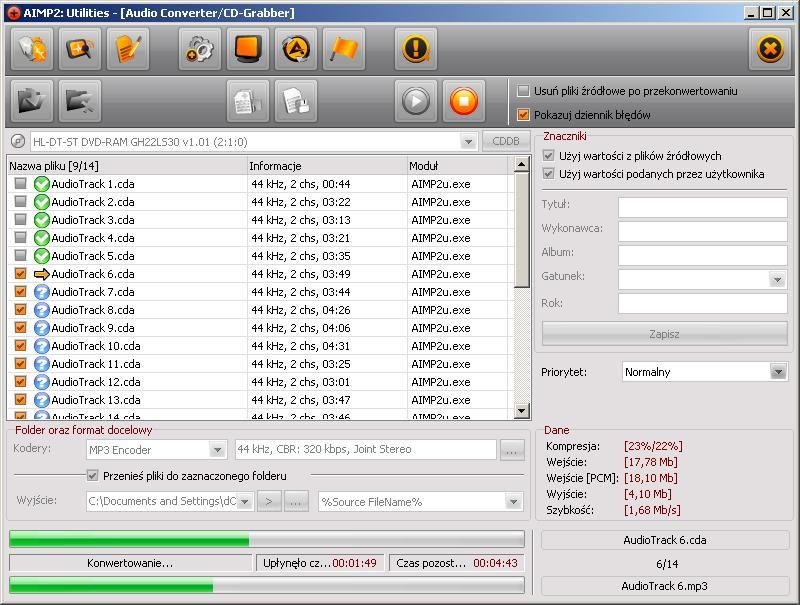Toggle 'Użyj wartości podanych przez użytkownika' checkbox

(548, 174)
